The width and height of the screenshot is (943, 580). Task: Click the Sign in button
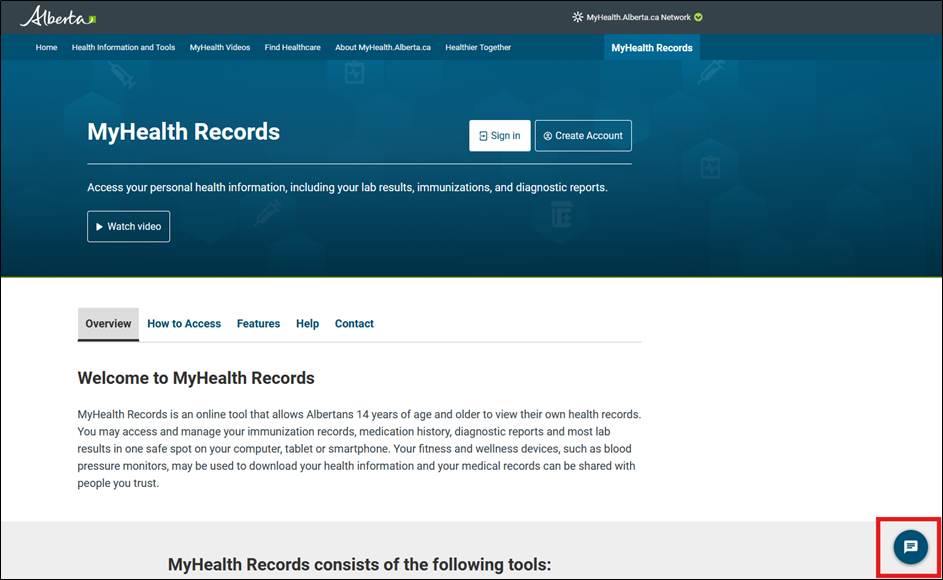(500, 136)
